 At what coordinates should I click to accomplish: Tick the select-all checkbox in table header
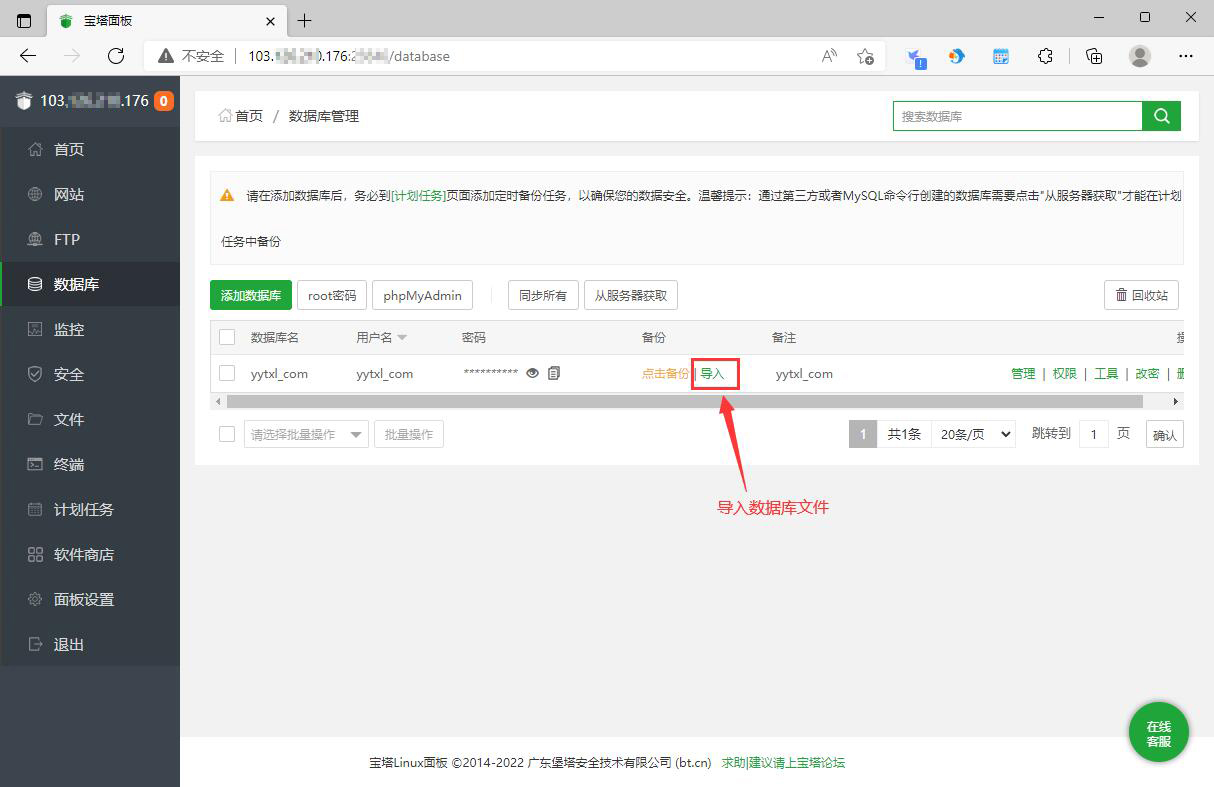tap(227, 337)
